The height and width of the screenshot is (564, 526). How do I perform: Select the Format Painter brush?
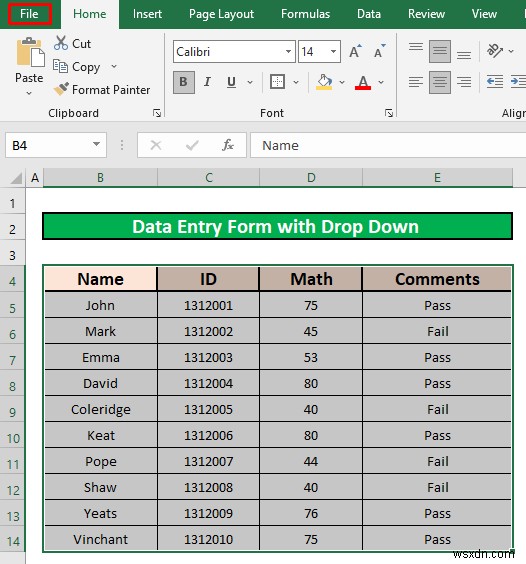(61, 89)
